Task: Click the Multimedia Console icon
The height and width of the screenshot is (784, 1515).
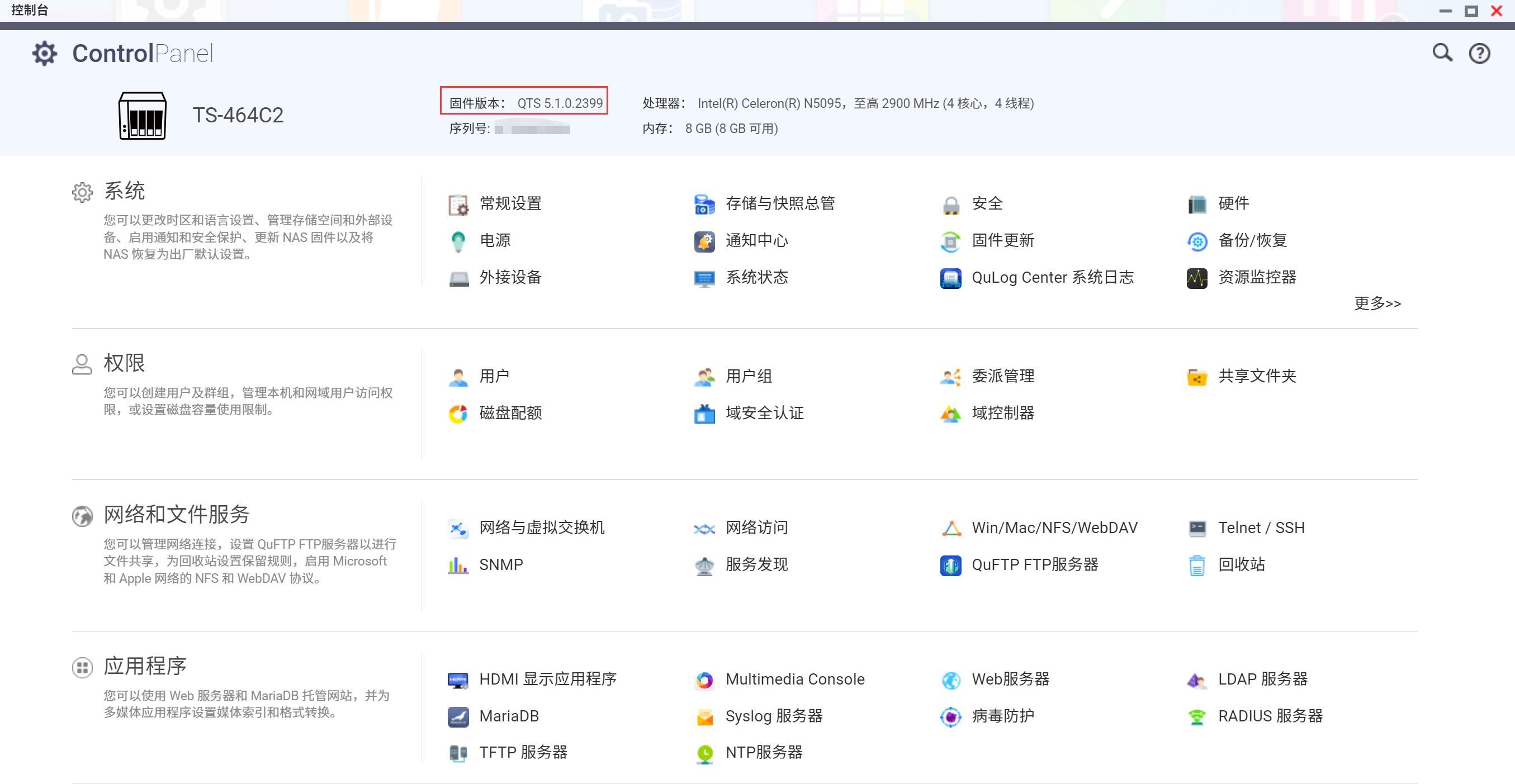Action: (x=704, y=680)
